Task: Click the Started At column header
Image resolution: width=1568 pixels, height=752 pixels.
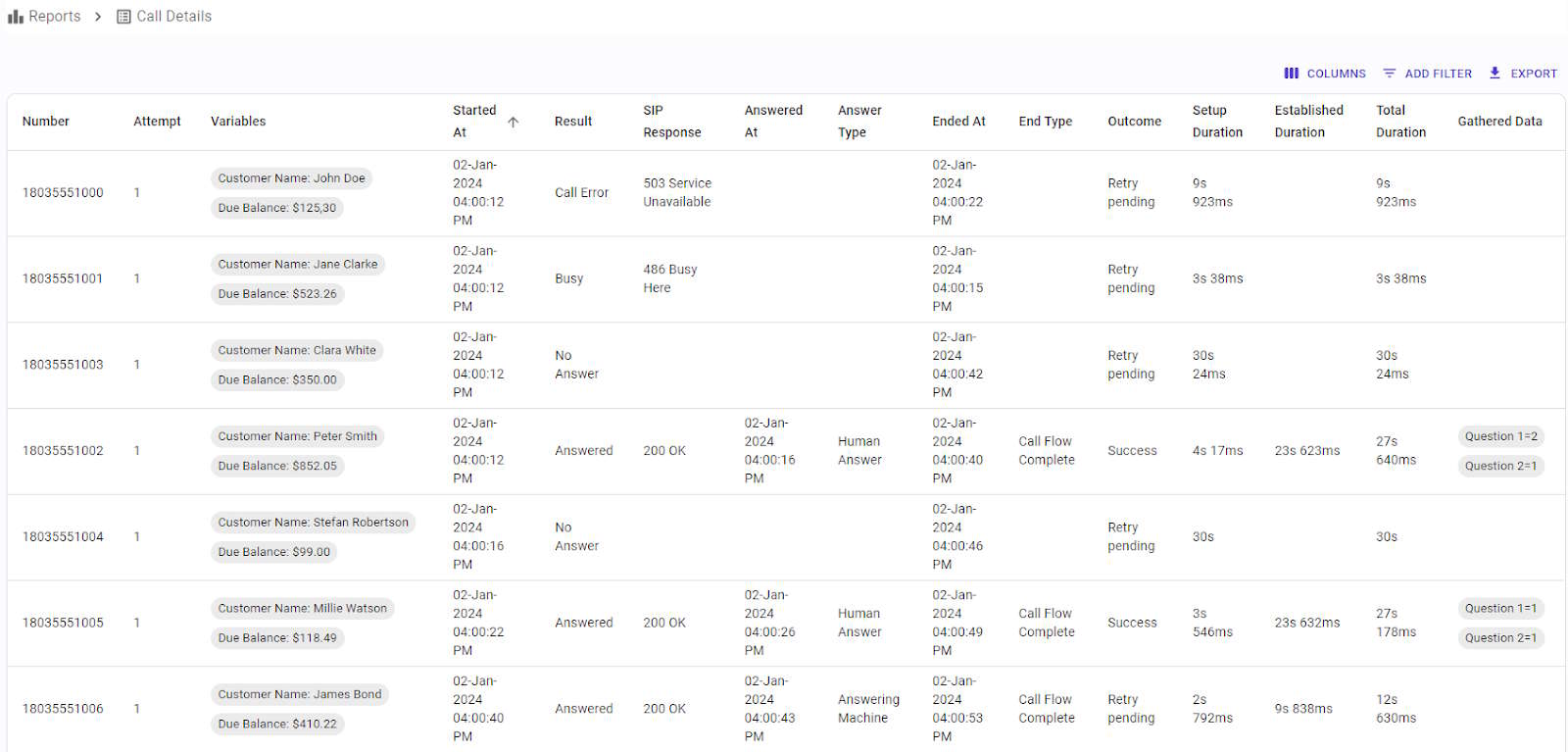Action: pos(474,122)
